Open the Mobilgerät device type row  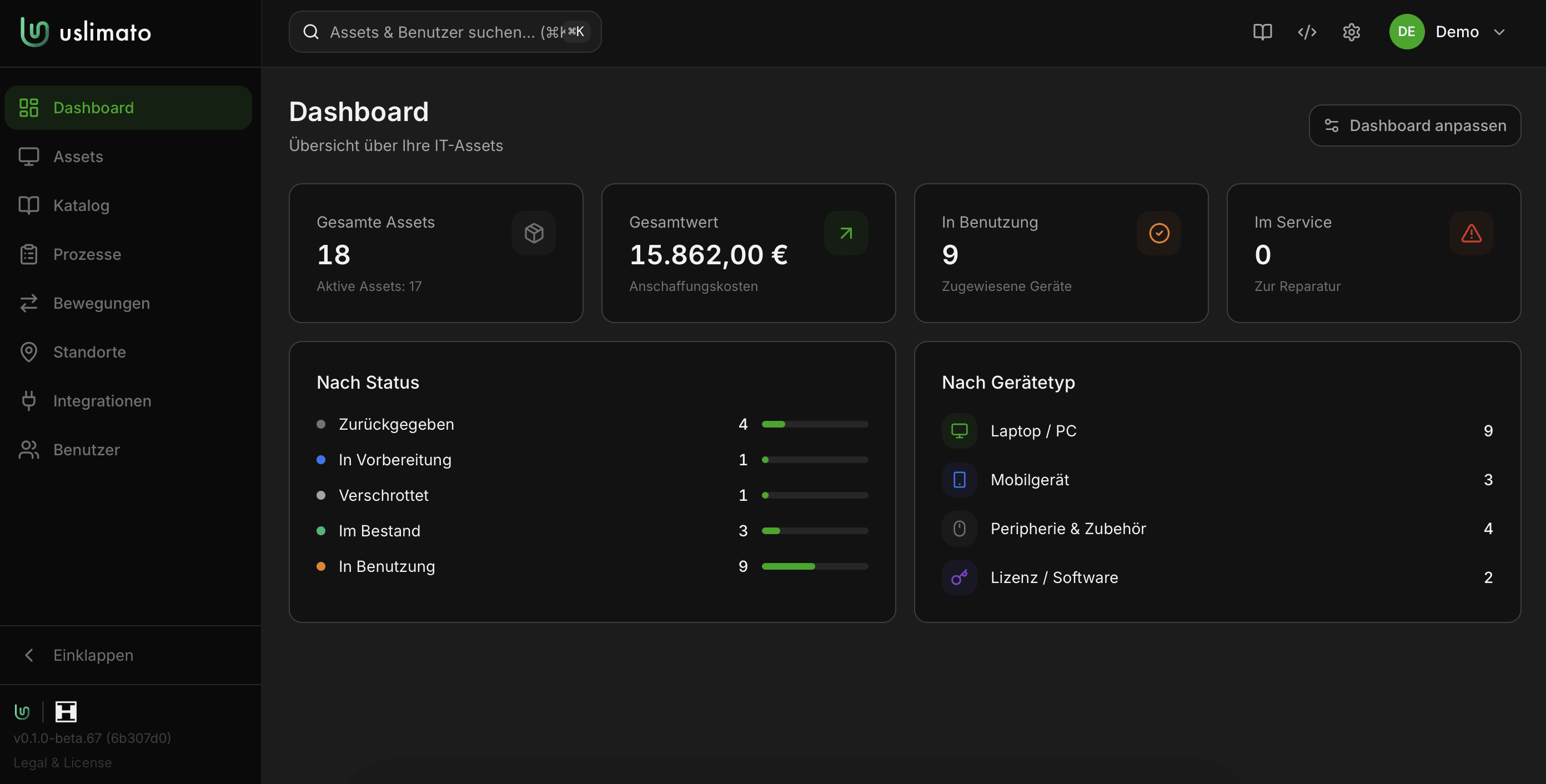pyautogui.click(x=1217, y=480)
